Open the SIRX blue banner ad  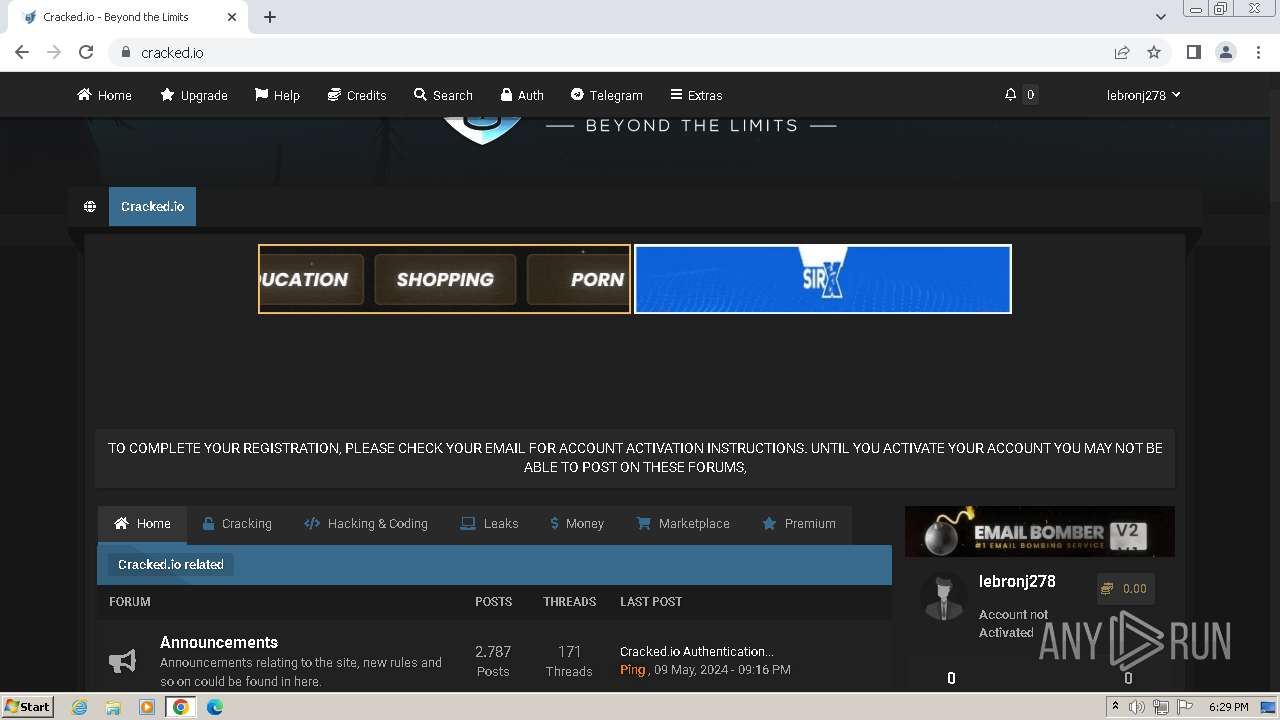pyautogui.click(x=823, y=279)
